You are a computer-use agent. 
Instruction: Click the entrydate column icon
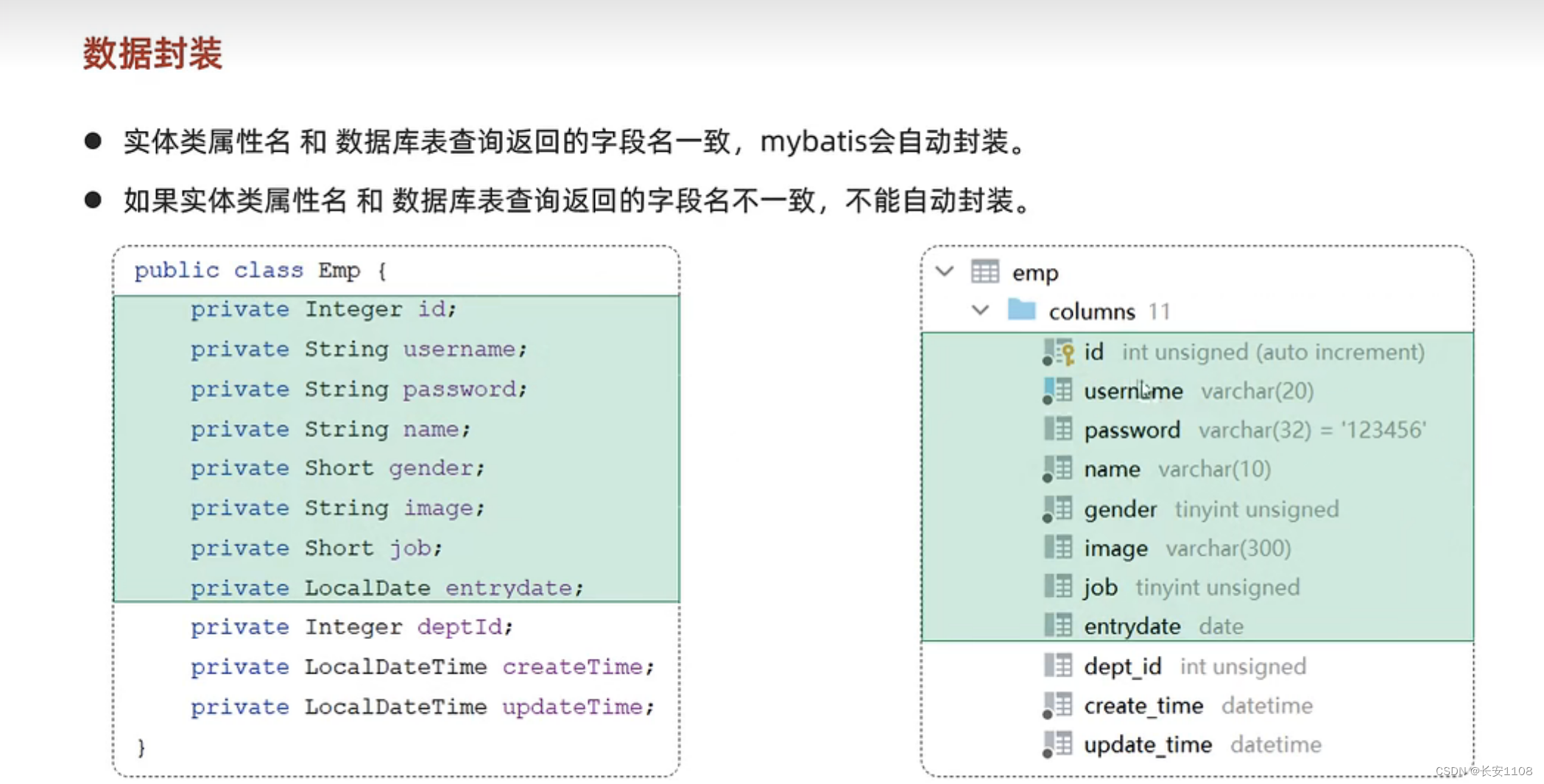1058,625
